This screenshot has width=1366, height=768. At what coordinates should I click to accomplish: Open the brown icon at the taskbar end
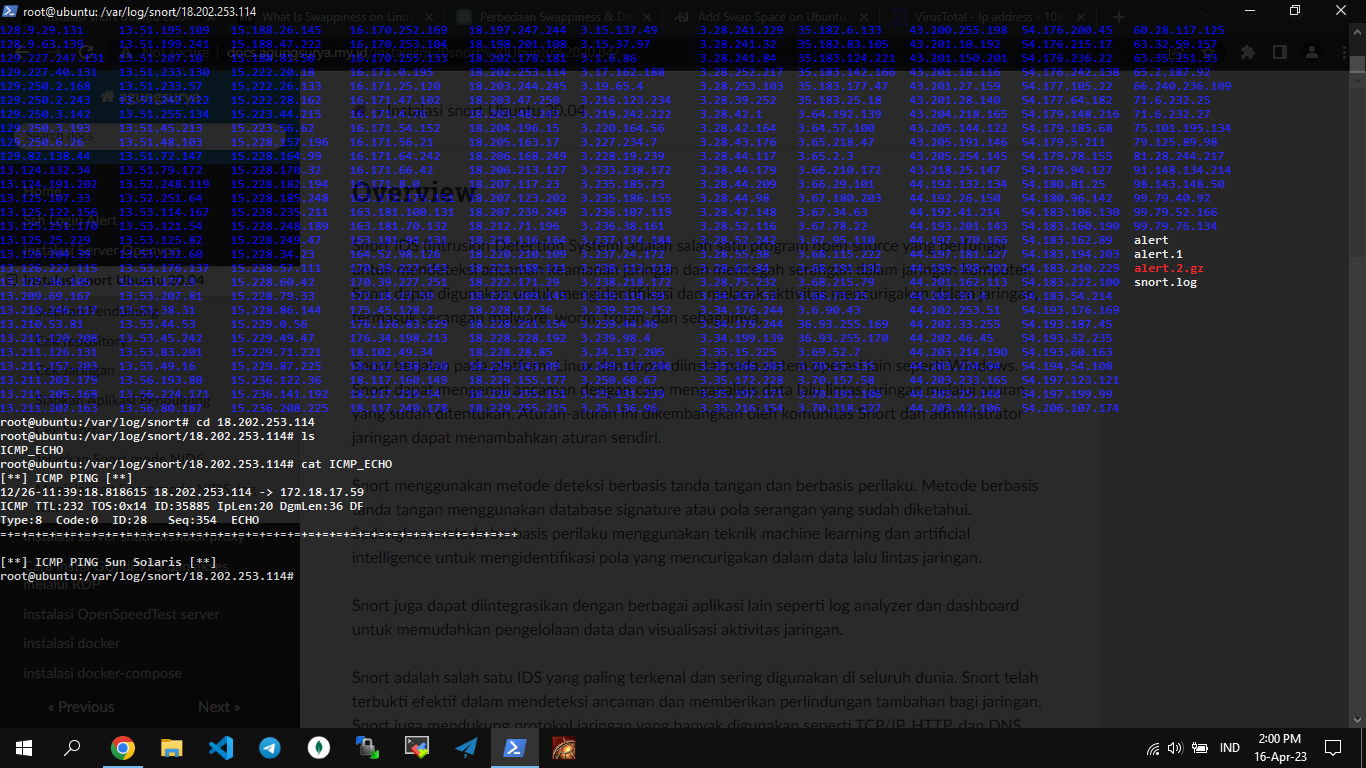point(564,747)
